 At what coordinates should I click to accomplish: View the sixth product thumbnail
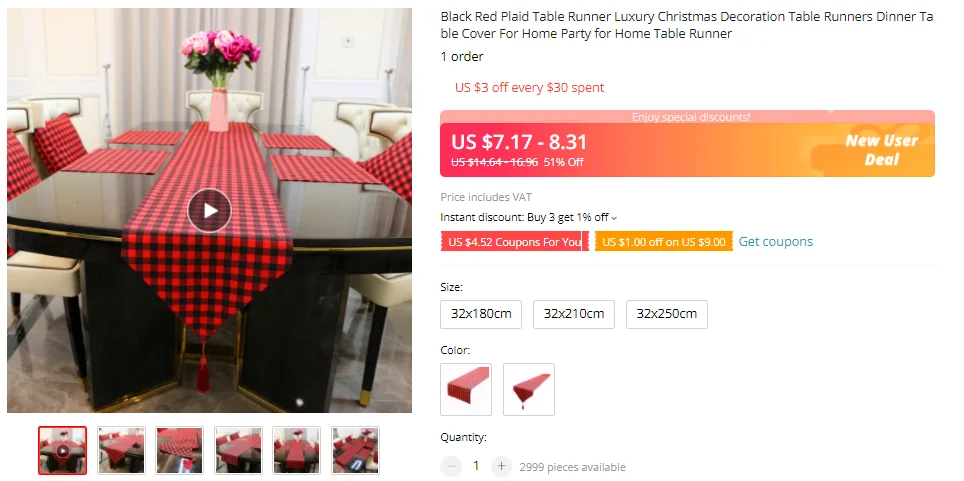click(x=355, y=450)
